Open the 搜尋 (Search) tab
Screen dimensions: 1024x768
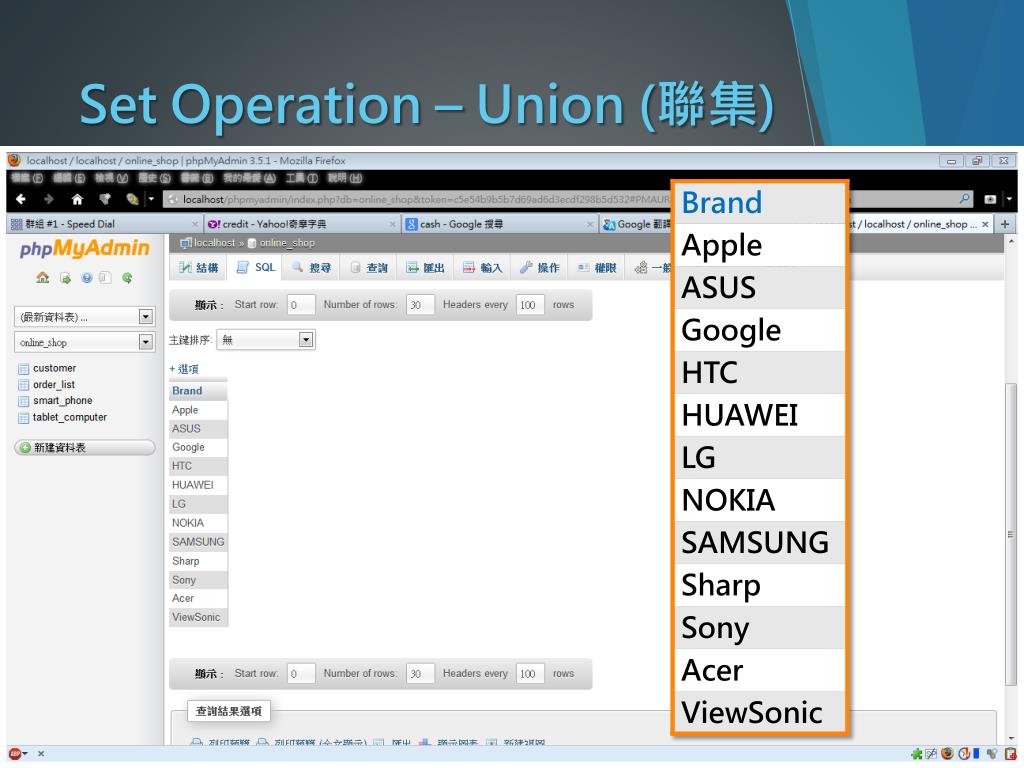(x=312, y=268)
